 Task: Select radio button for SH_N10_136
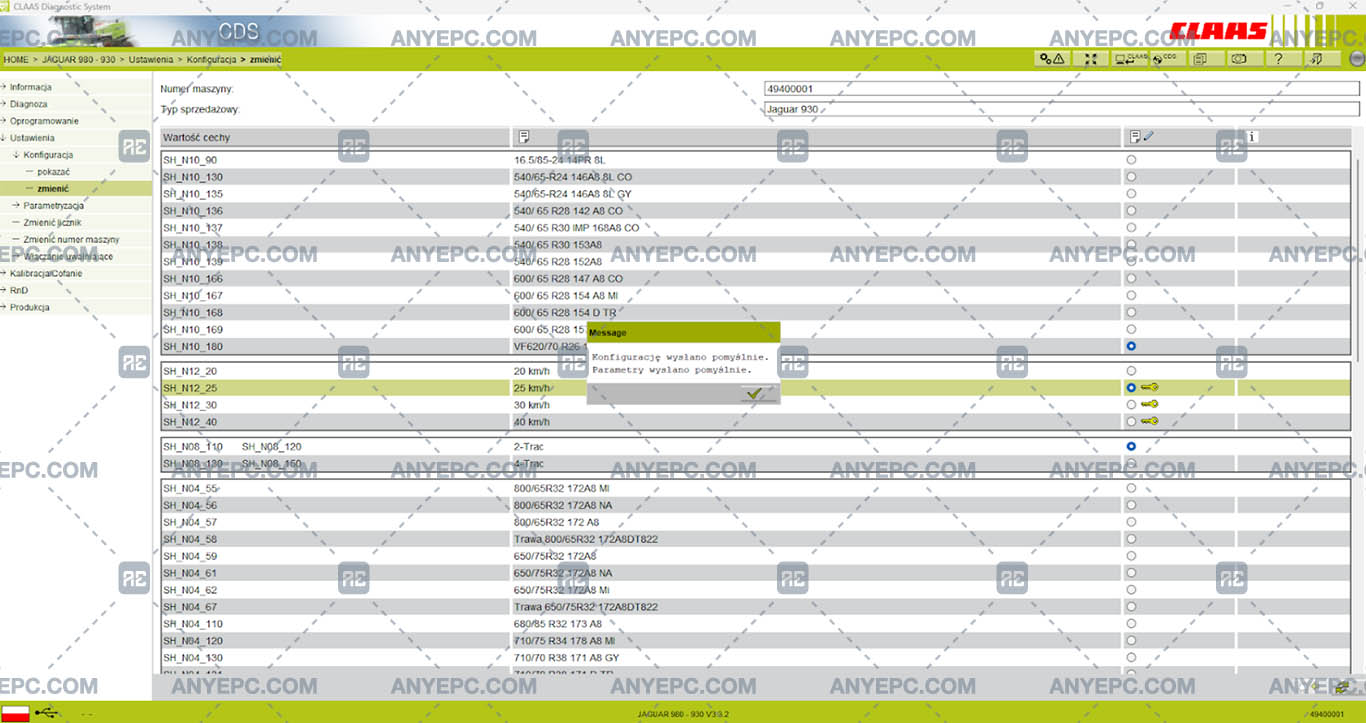tap(1131, 211)
